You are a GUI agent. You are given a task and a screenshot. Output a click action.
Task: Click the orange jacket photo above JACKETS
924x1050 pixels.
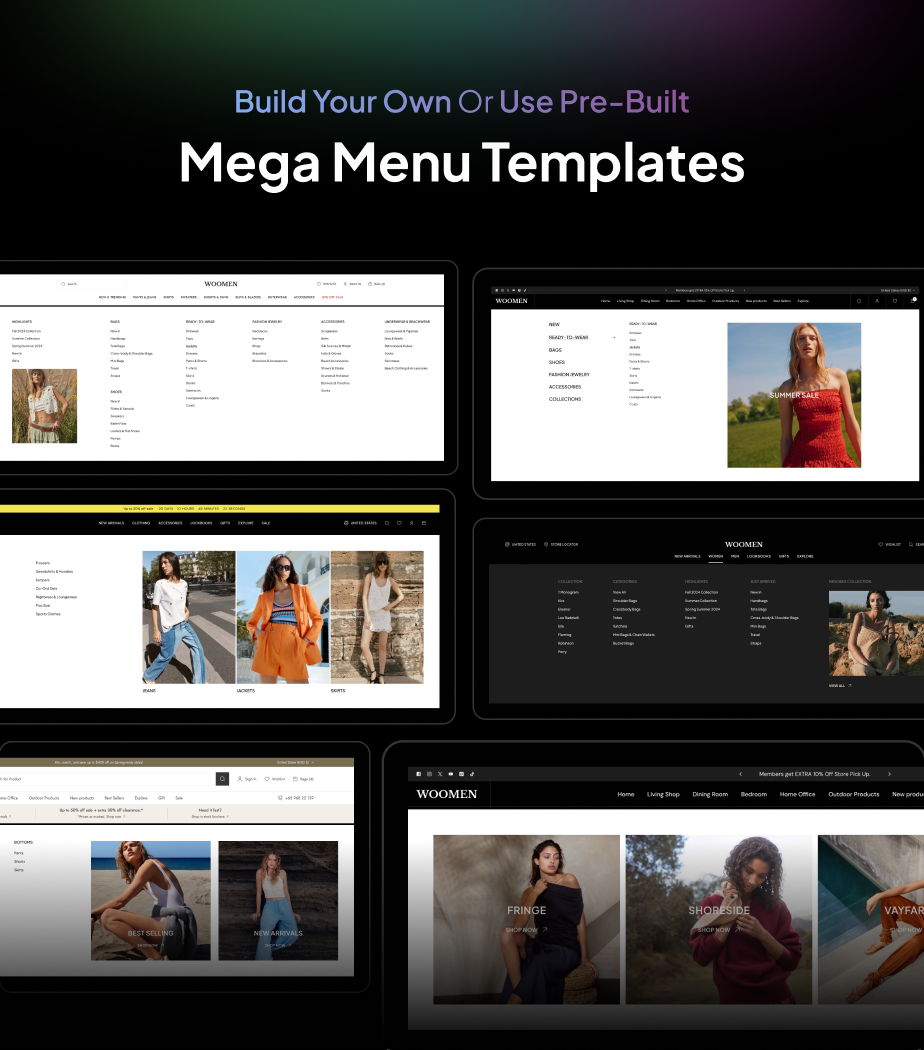pos(283,617)
